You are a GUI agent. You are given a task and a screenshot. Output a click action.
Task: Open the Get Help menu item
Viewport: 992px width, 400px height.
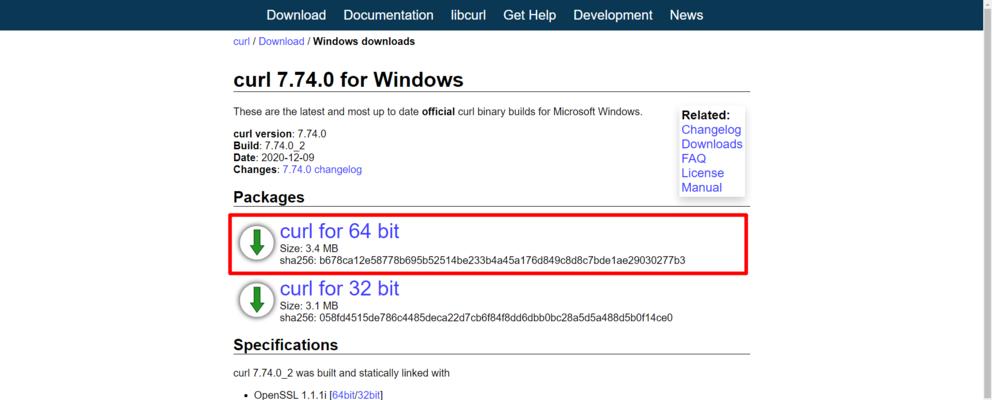[x=530, y=15]
